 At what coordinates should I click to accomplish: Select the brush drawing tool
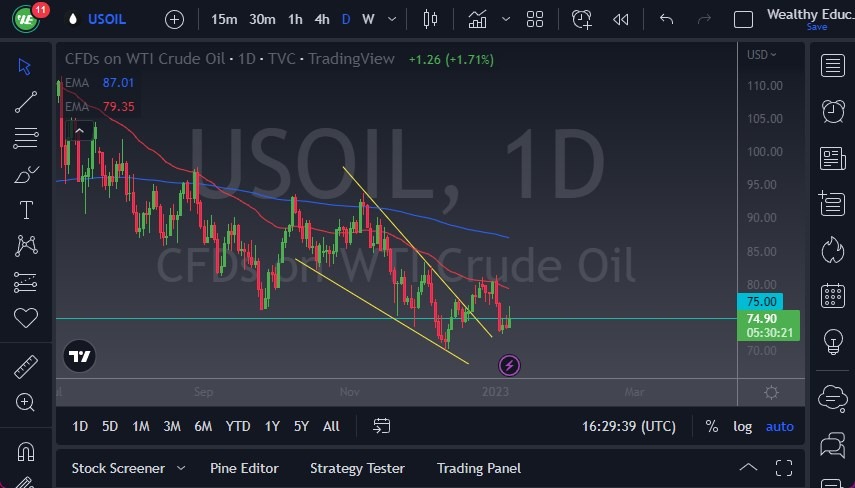pyautogui.click(x=26, y=174)
